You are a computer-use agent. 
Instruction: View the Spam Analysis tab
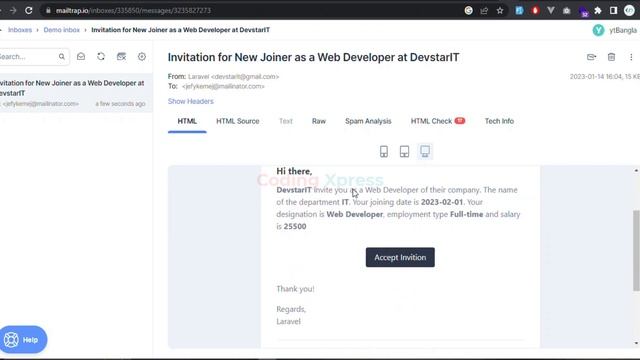click(368, 121)
